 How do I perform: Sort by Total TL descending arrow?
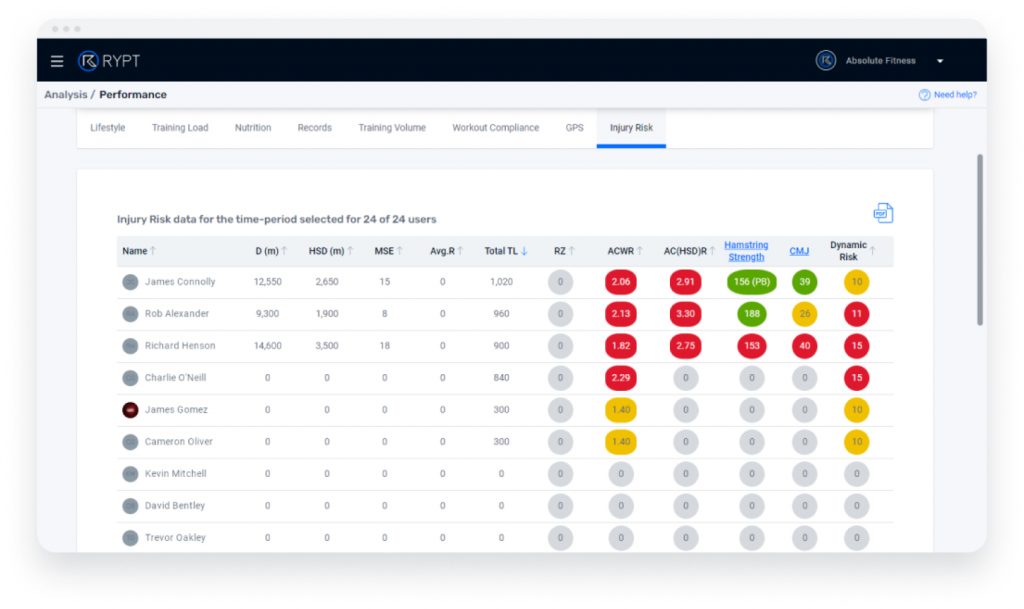click(x=524, y=251)
